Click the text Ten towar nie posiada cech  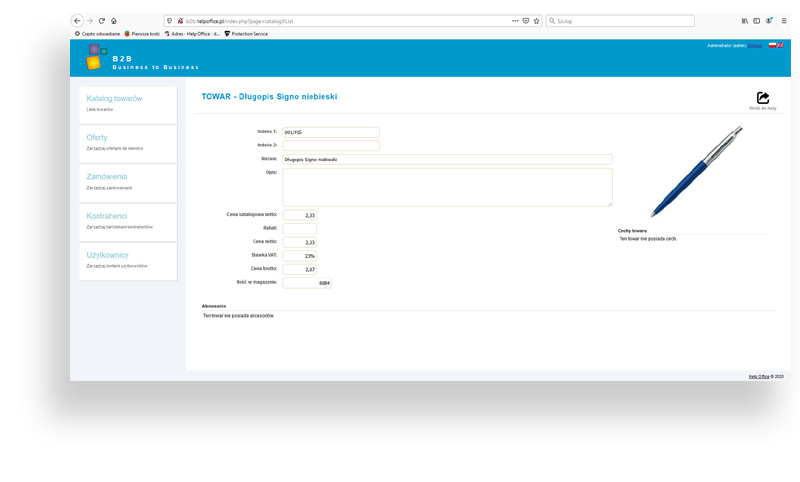[648, 239]
